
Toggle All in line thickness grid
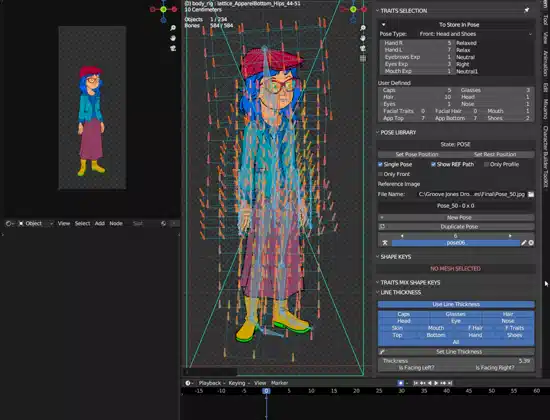tap(456, 342)
